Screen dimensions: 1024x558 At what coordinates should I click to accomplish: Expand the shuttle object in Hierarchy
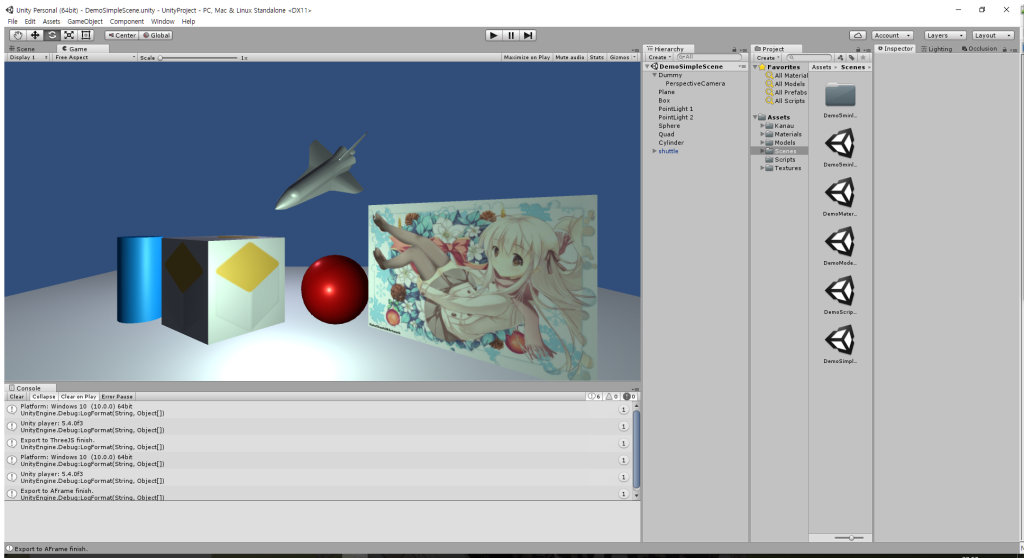(654, 151)
